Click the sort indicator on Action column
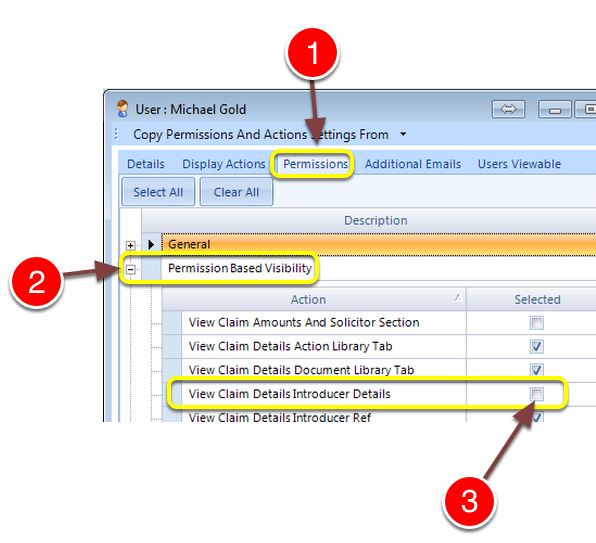Image resolution: width=596 pixels, height=543 pixels. 458,298
